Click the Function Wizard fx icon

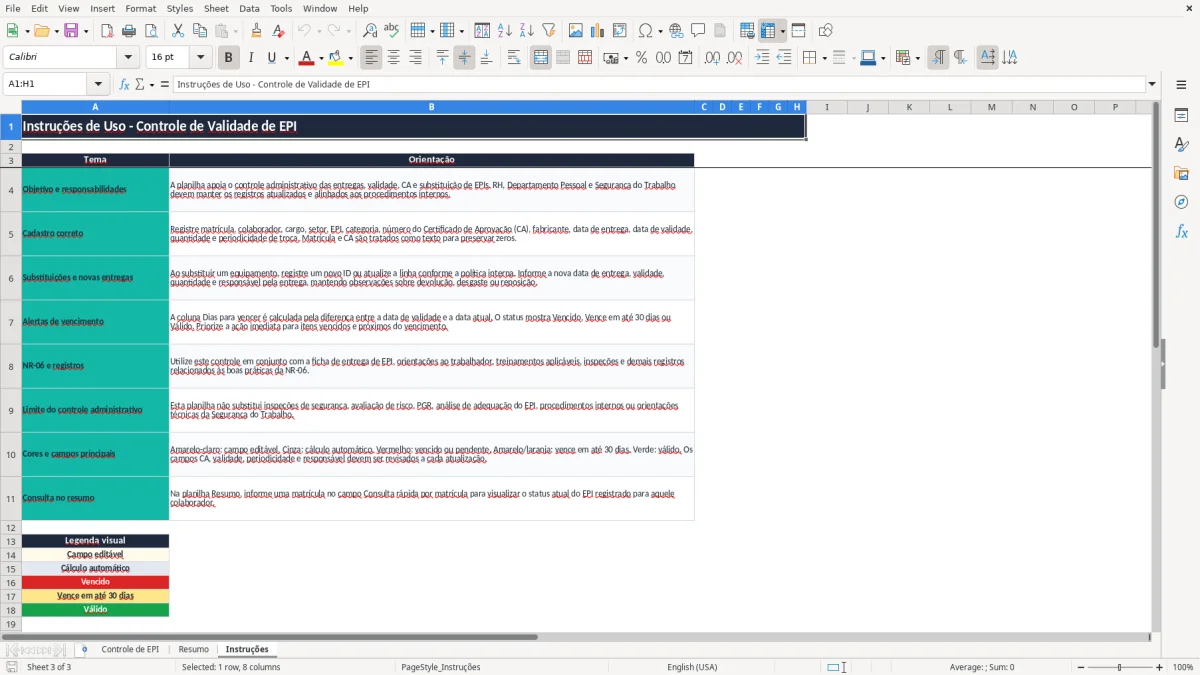pyautogui.click(x=125, y=84)
